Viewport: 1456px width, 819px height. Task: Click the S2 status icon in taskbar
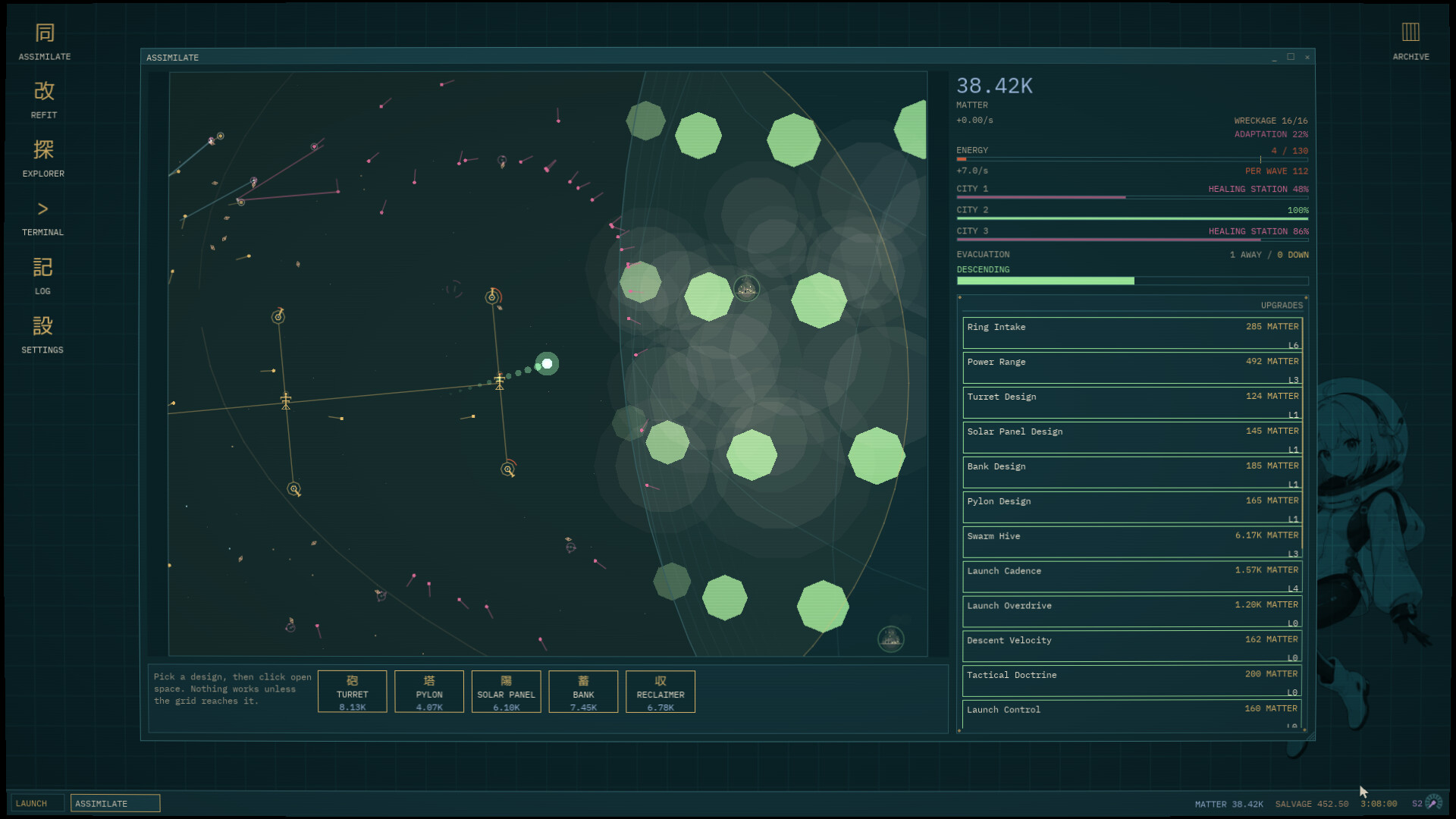point(1427,803)
